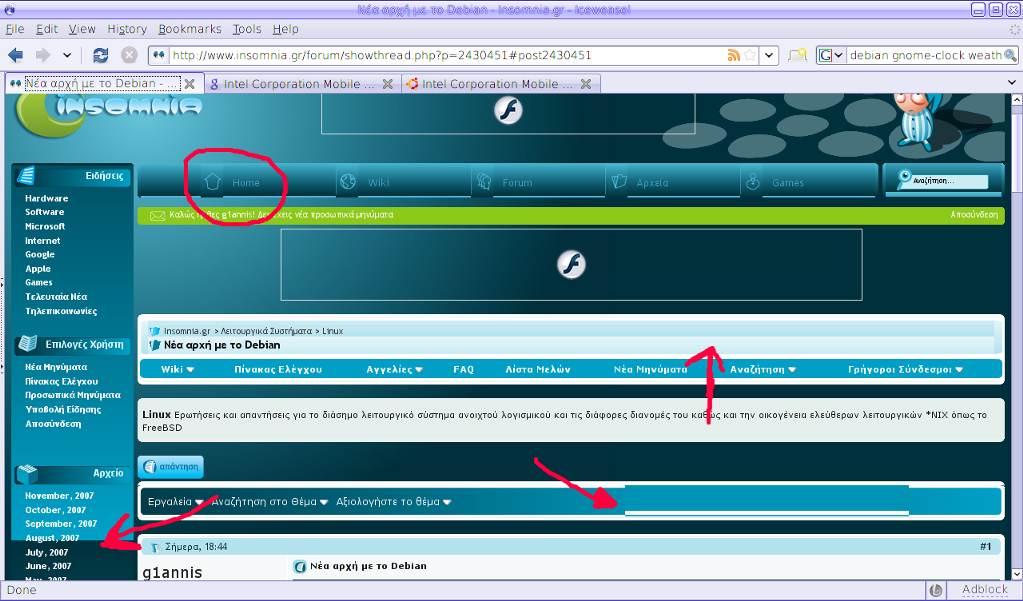Open the g1annis user profile
The width and height of the screenshot is (1023, 601).
172,572
